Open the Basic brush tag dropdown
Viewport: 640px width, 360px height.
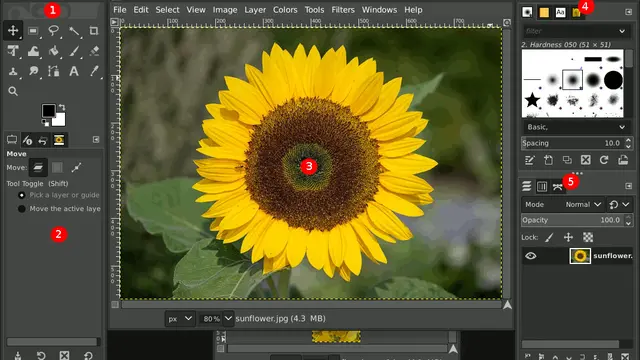point(577,127)
